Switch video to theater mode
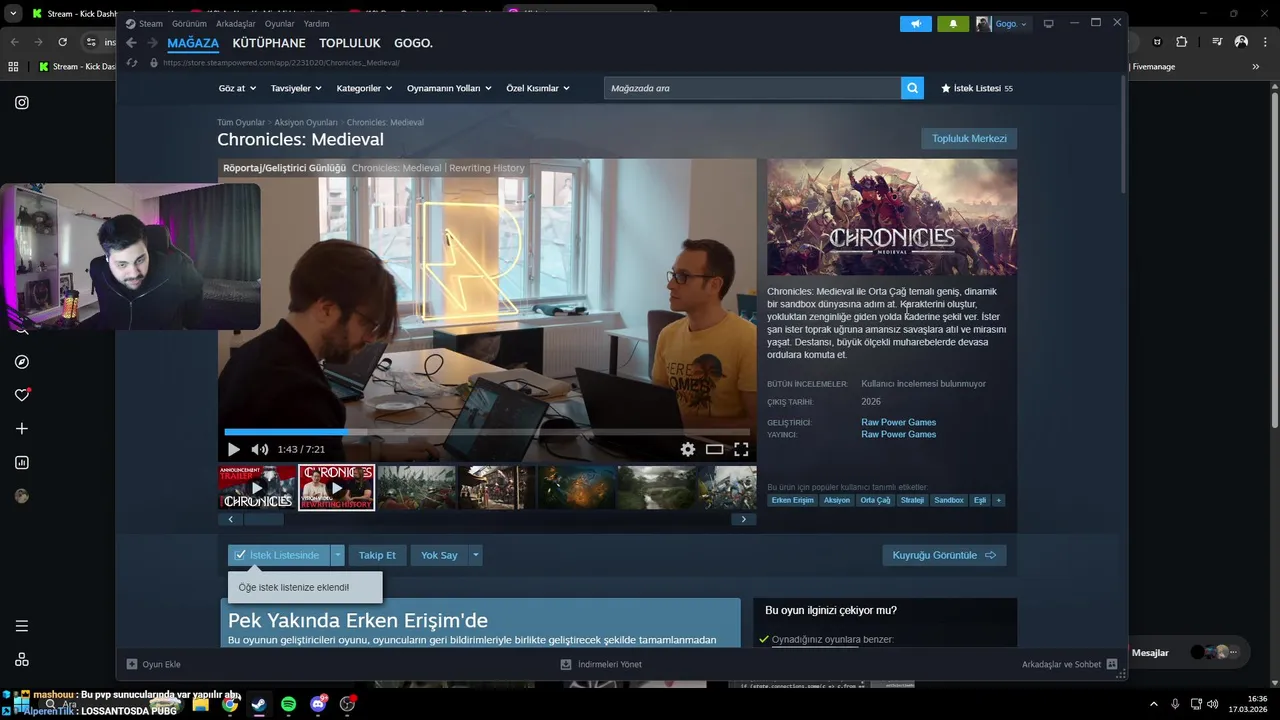This screenshot has height=720, width=1280. click(714, 450)
